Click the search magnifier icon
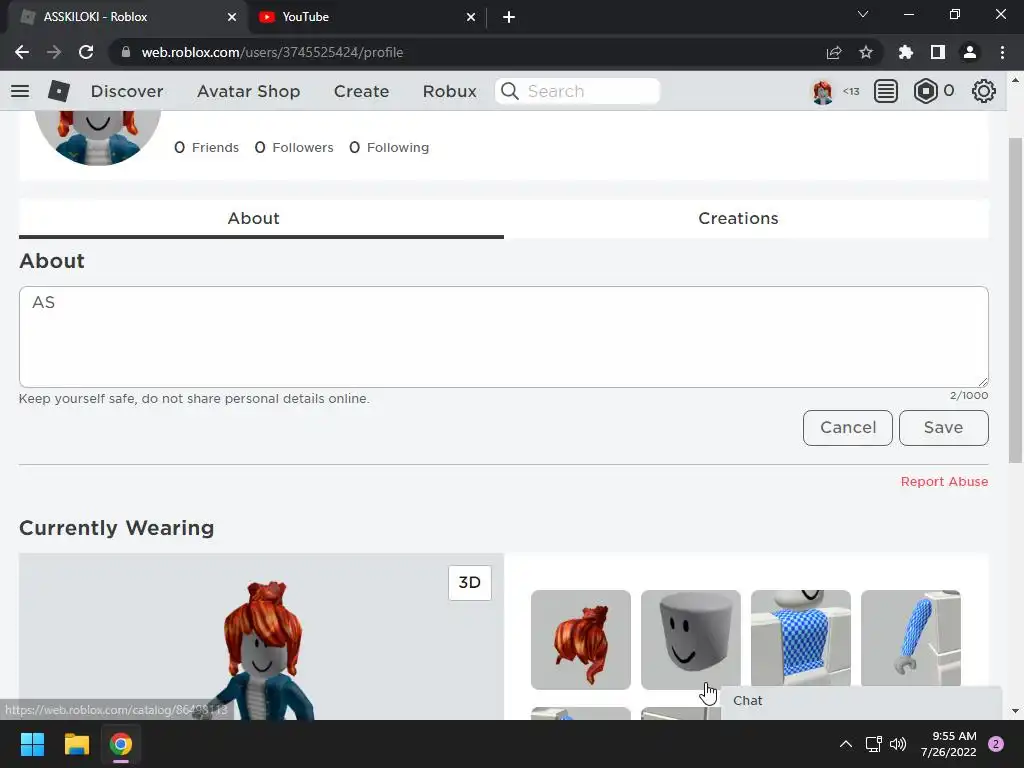Screen dimensions: 1024x768 coord(510,91)
